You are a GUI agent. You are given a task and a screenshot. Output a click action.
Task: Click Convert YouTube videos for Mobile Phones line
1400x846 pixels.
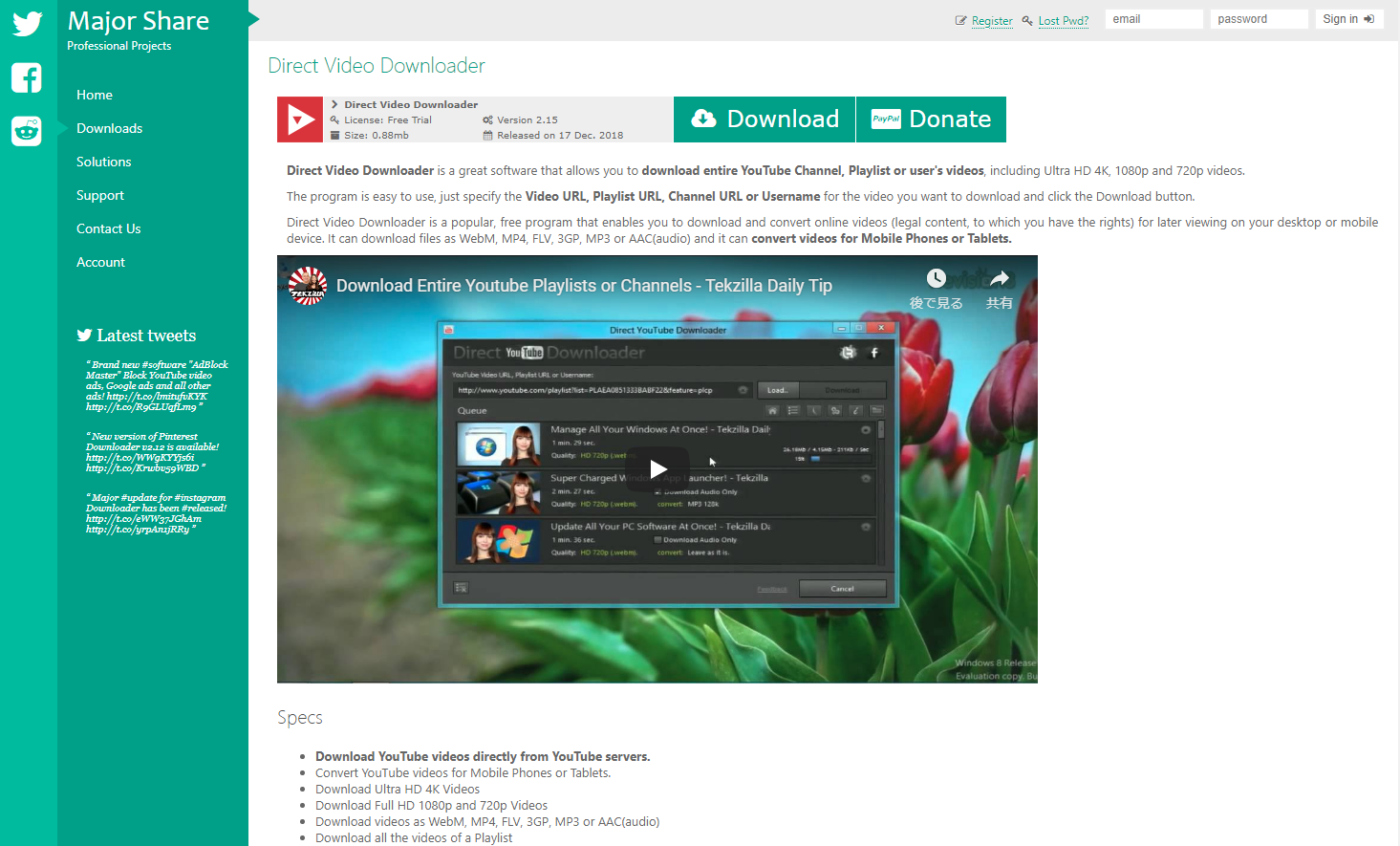point(463,773)
